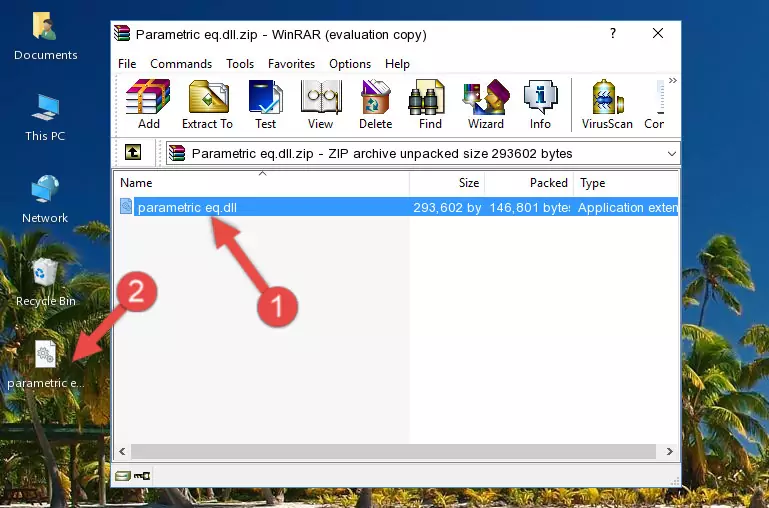Viewport: 769px width, 508px height.
Task: Click the Delete files toolbar icon
Action: click(x=376, y=104)
